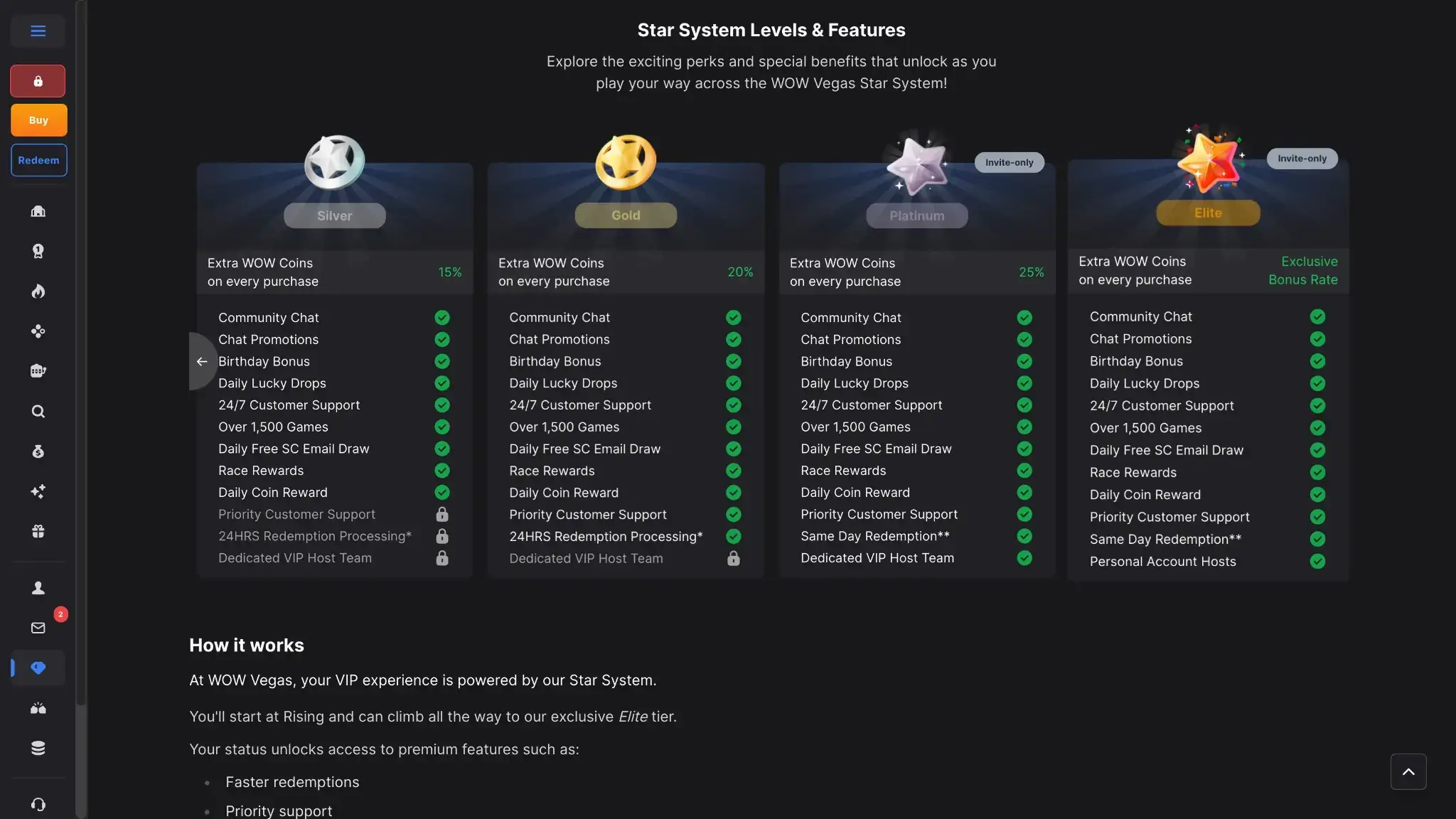The width and height of the screenshot is (1456, 819).
Task: Open the money bag icon
Action: [x=38, y=451]
